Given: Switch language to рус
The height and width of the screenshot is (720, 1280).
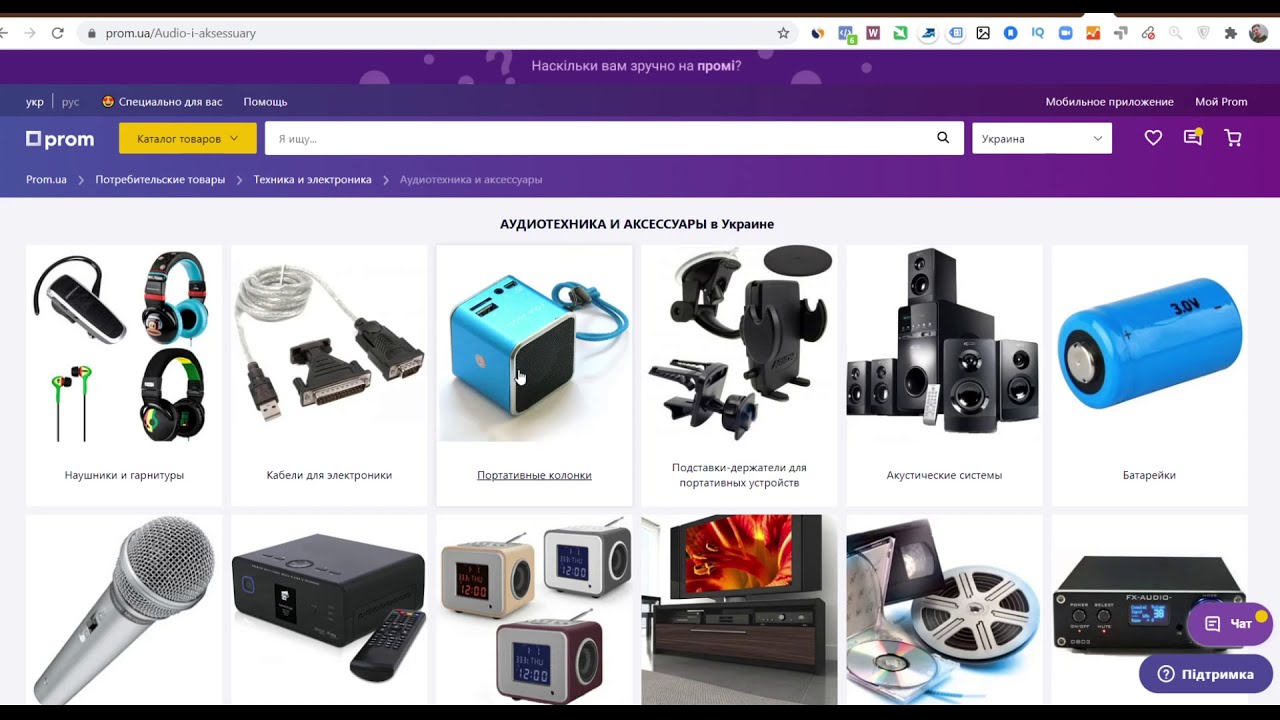Looking at the screenshot, I should (70, 102).
